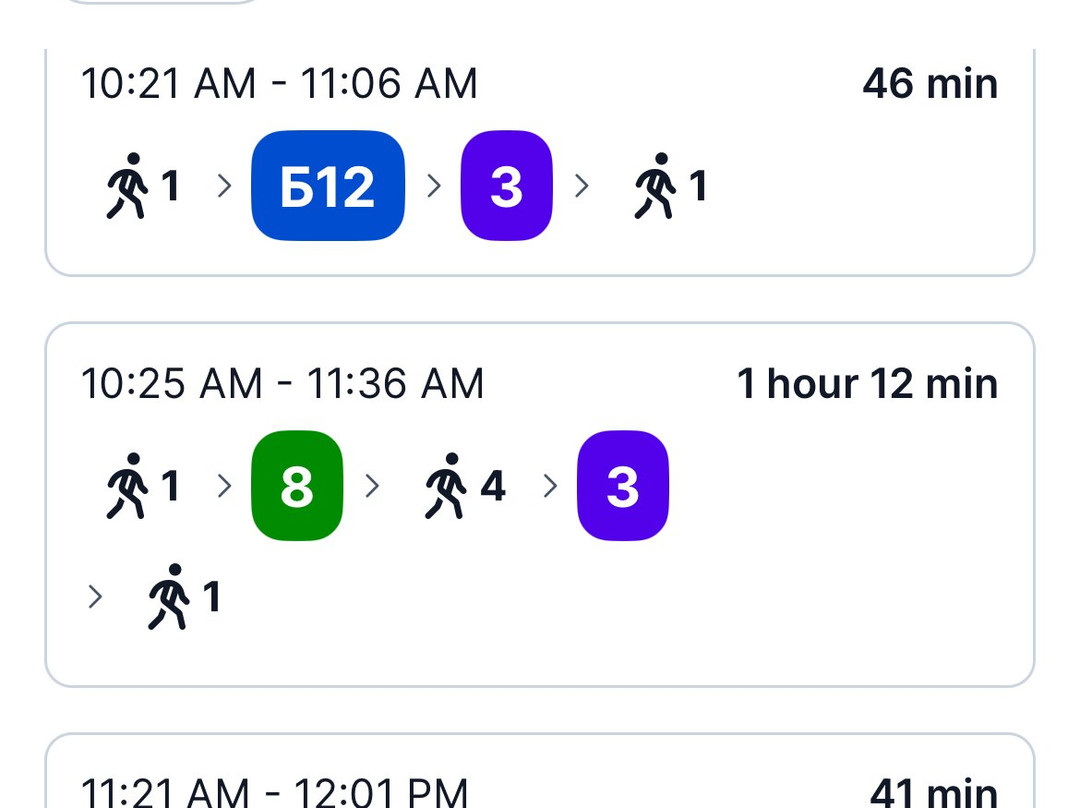
Task: Tap the blue Б12 route badge
Action: coord(327,186)
